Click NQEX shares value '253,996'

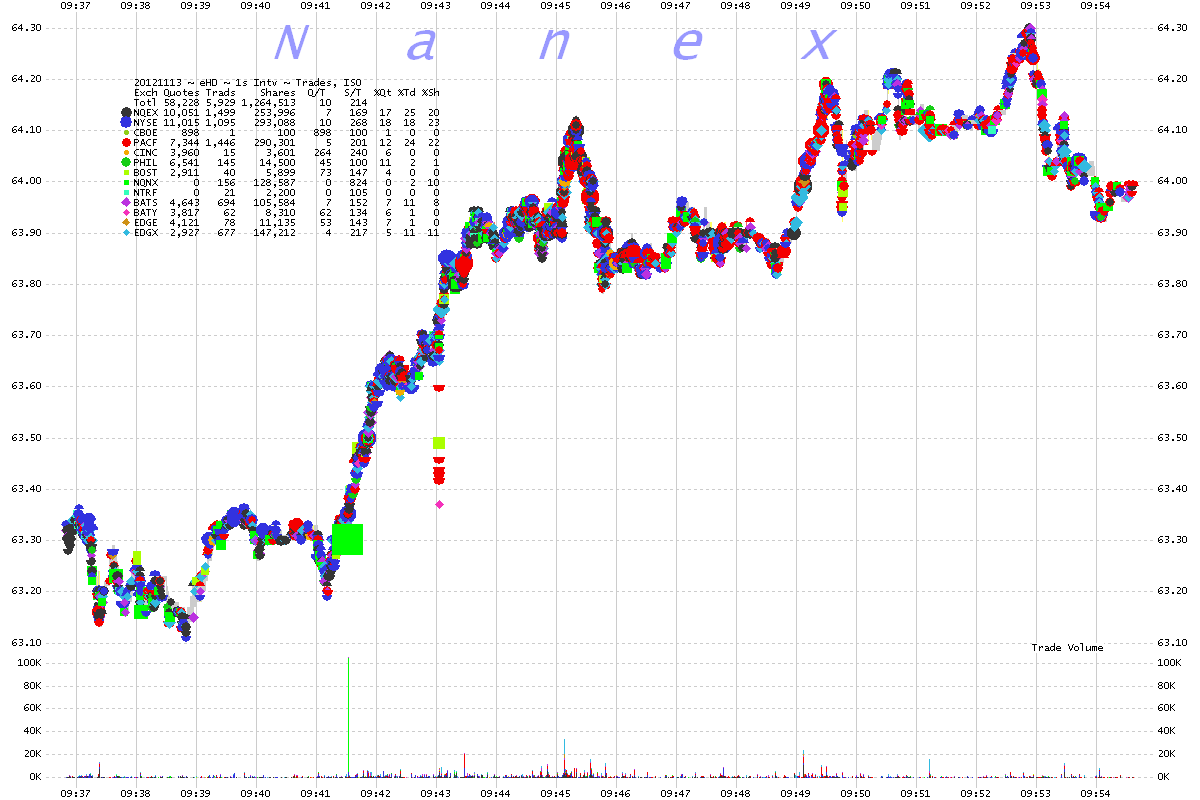[x=275, y=113]
